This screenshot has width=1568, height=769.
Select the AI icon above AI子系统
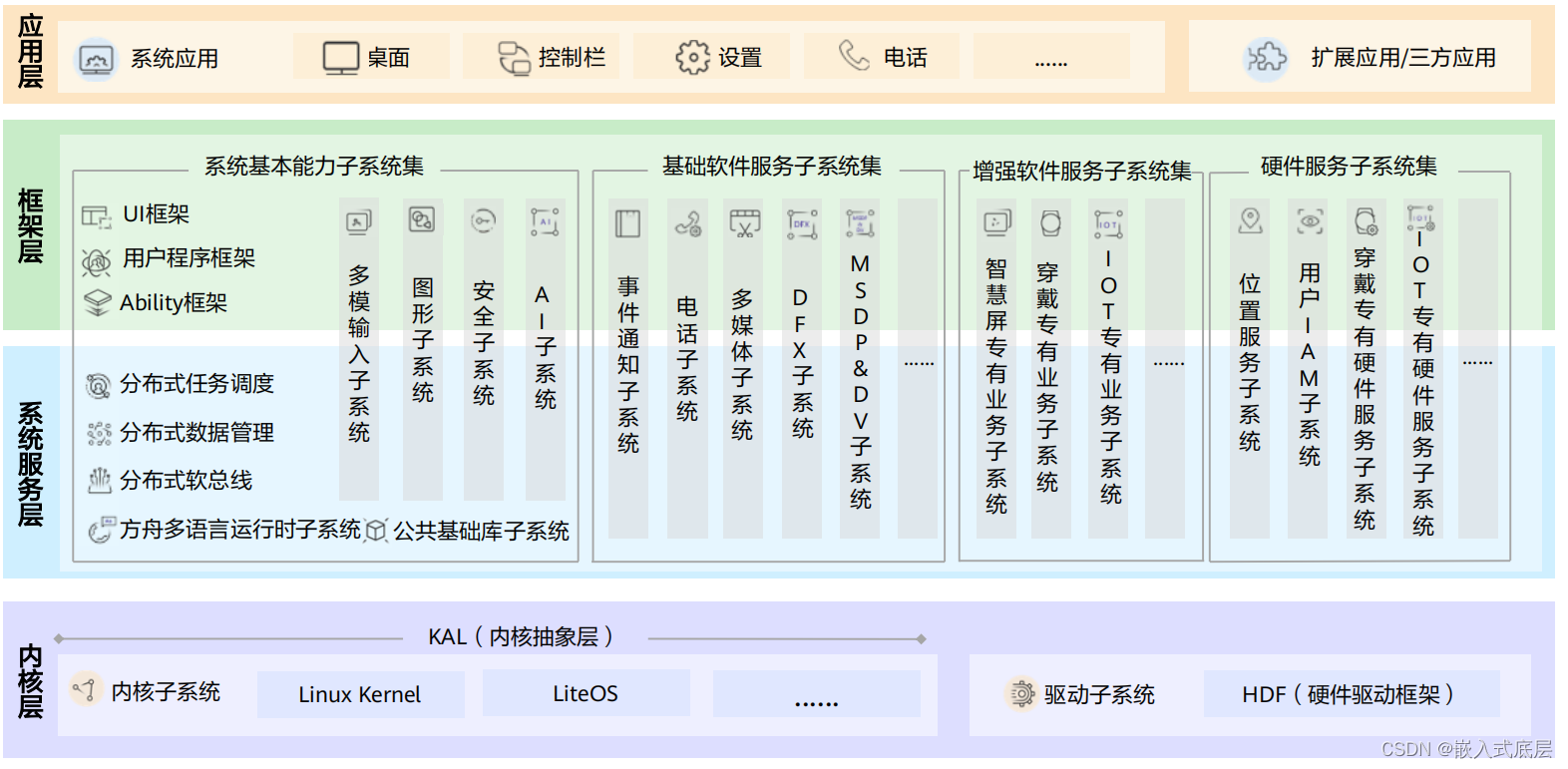pos(545,221)
